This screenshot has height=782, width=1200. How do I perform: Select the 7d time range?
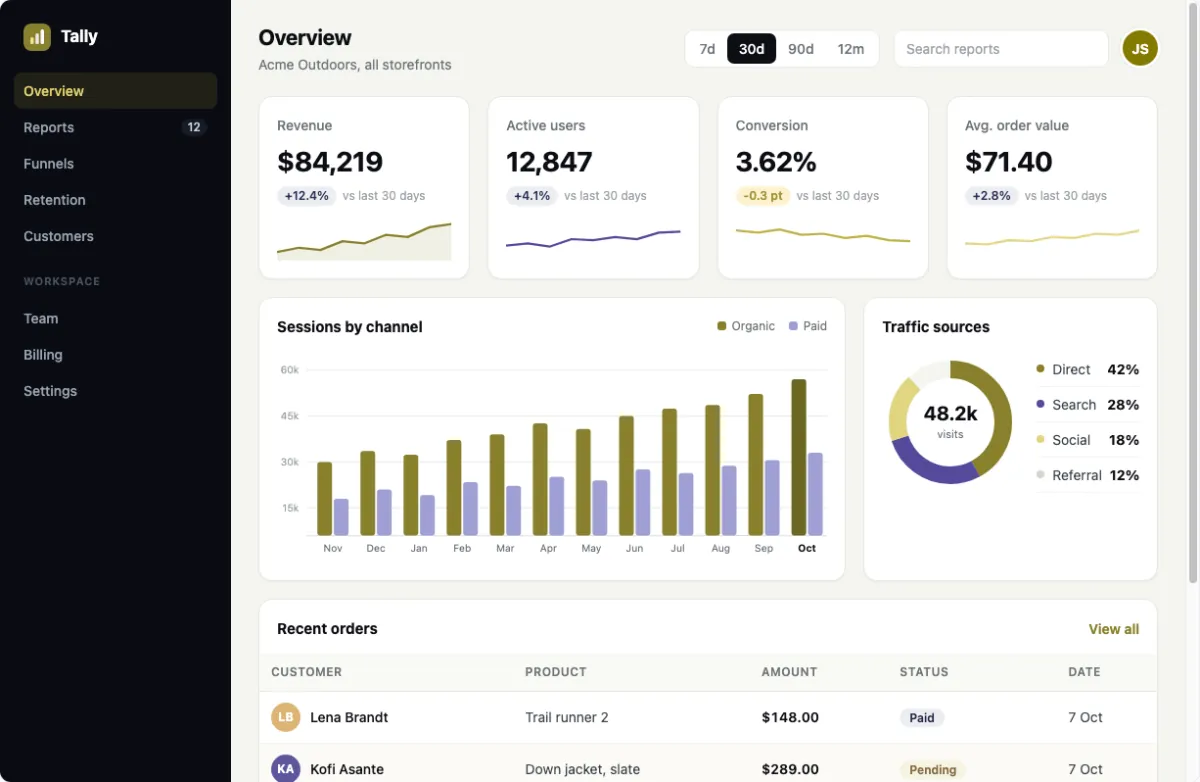click(x=707, y=49)
